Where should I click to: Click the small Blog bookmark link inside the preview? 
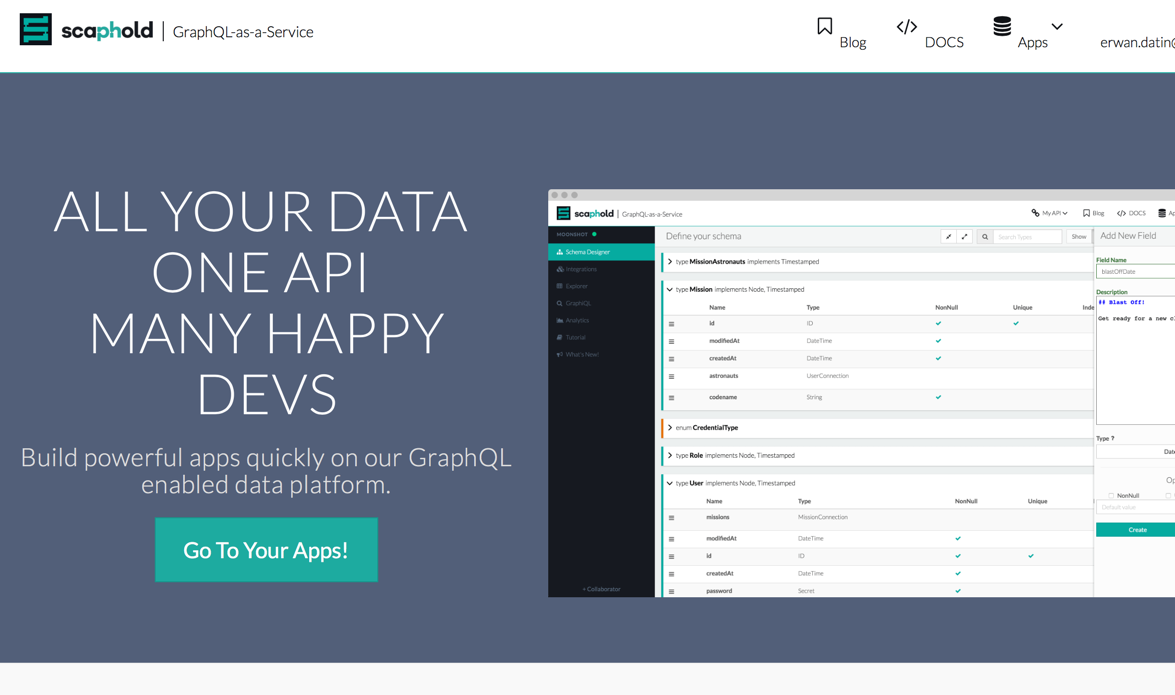pyautogui.click(x=1093, y=213)
